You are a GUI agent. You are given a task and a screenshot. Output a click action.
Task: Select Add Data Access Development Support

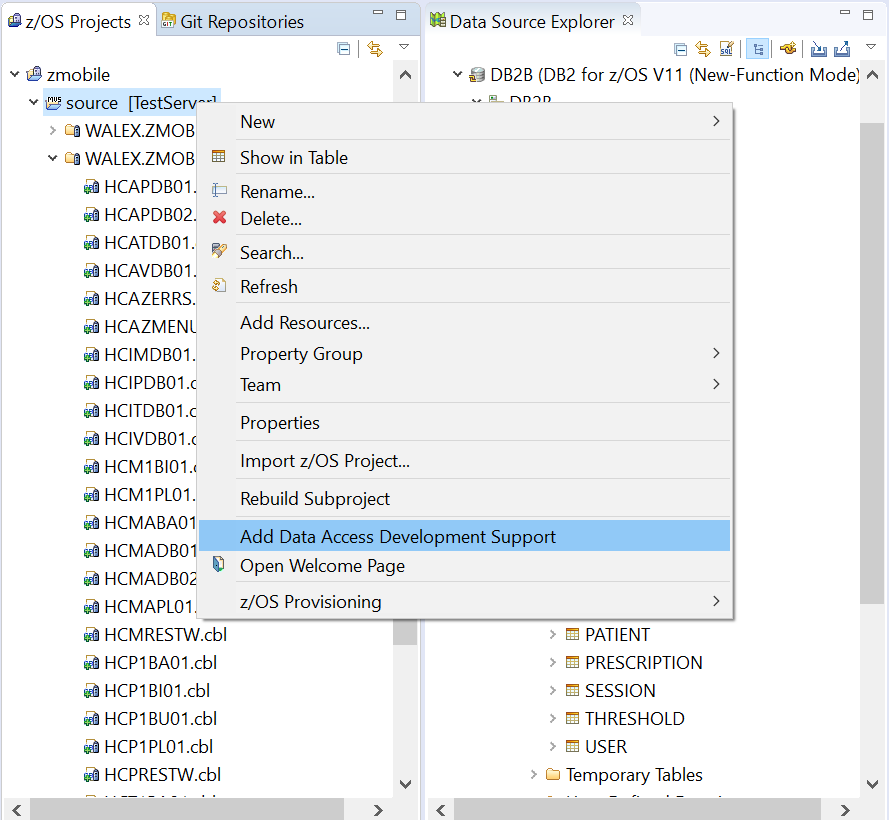[x=397, y=536]
